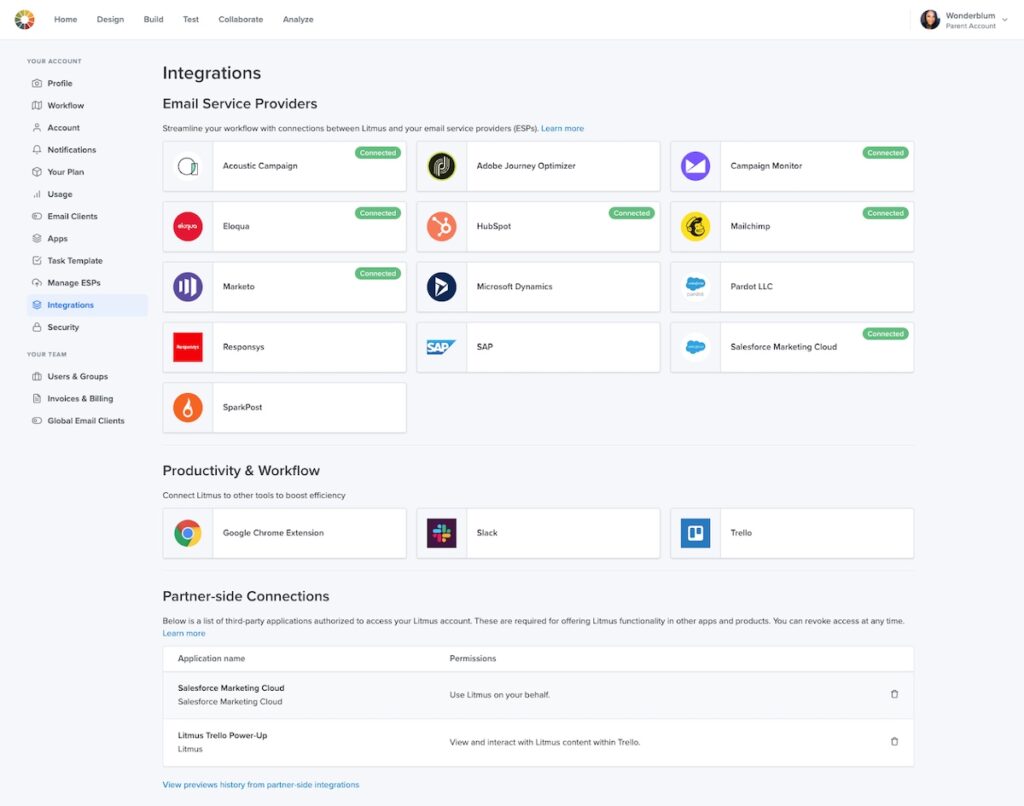View previews history from partner-side integrations

(261, 784)
